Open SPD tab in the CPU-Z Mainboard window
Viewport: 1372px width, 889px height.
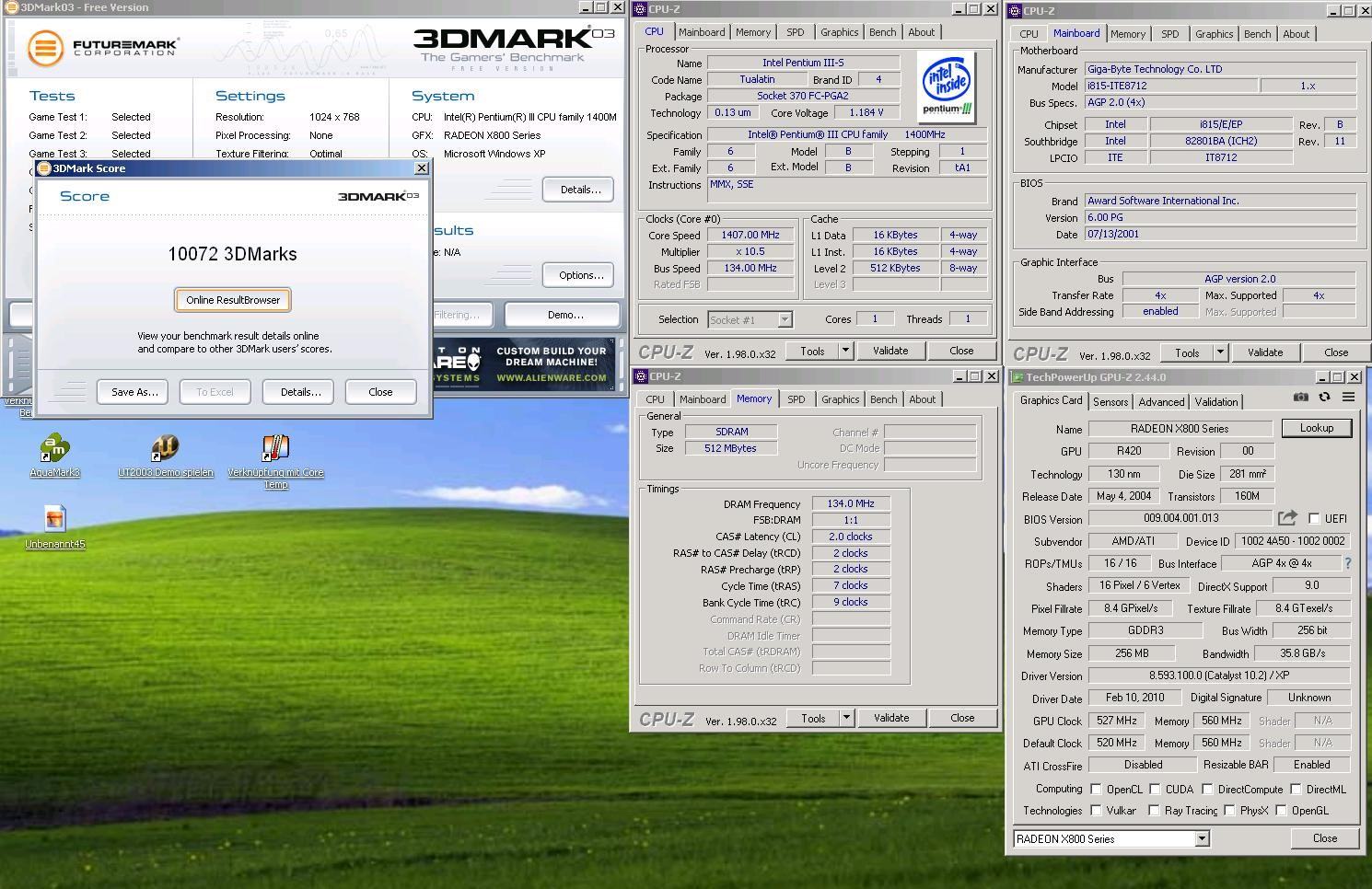tap(1169, 34)
